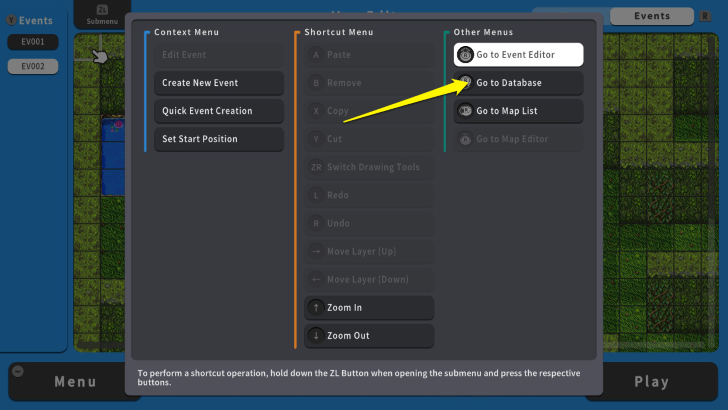This screenshot has width=728, height=410.
Task: Switch to the Events tab at top right
Action: 652,16
